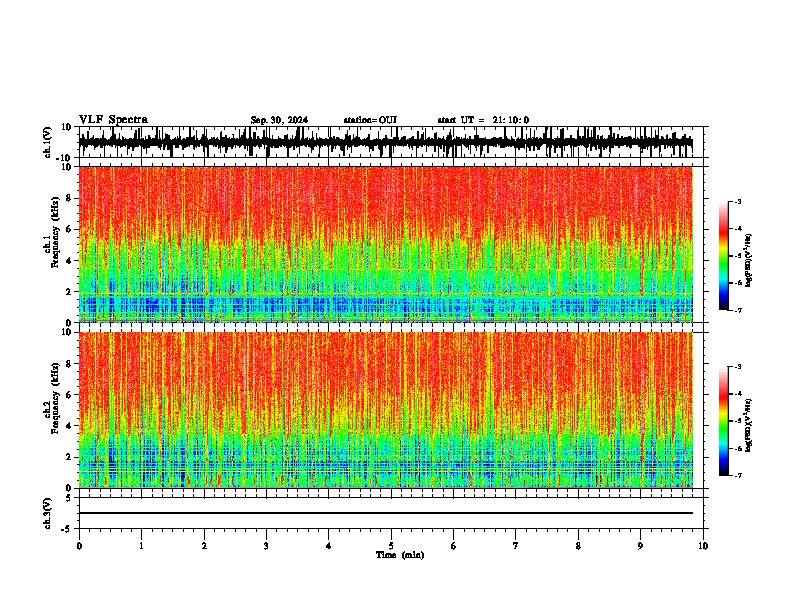Screen dimensions: 792x612
Task: Click the time axis tick label "5"
Action: [391, 546]
